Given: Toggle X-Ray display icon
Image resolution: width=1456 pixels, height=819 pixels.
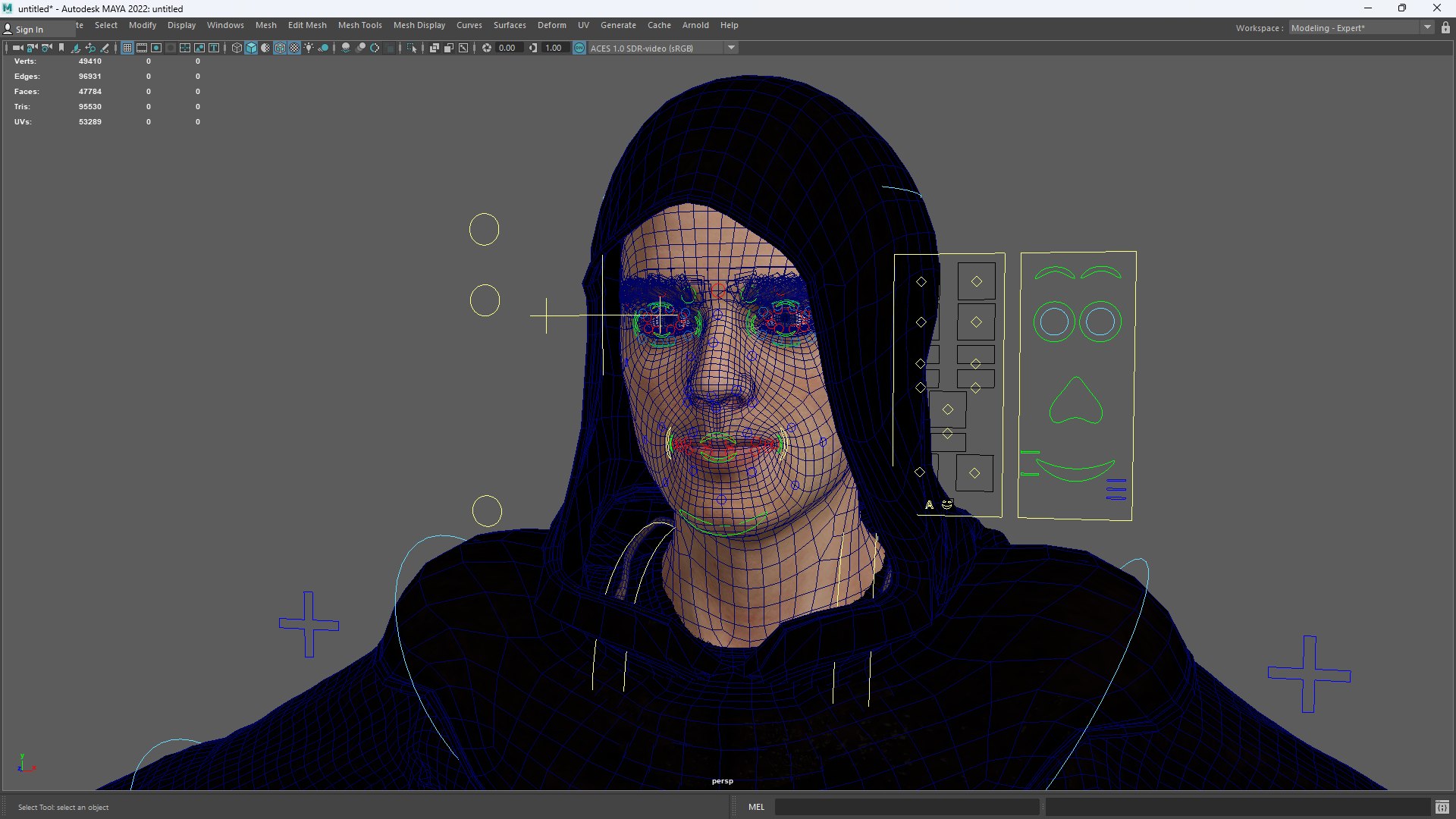Looking at the screenshot, I should click(x=435, y=48).
